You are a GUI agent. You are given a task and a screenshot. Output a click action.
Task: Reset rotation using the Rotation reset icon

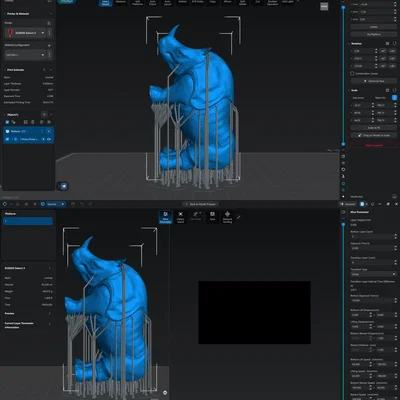[395, 44]
